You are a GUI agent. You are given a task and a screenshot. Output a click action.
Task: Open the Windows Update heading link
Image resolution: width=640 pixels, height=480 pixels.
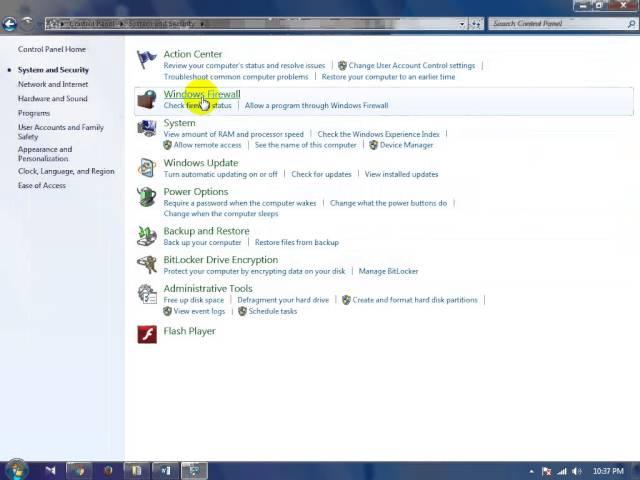[x=201, y=162]
